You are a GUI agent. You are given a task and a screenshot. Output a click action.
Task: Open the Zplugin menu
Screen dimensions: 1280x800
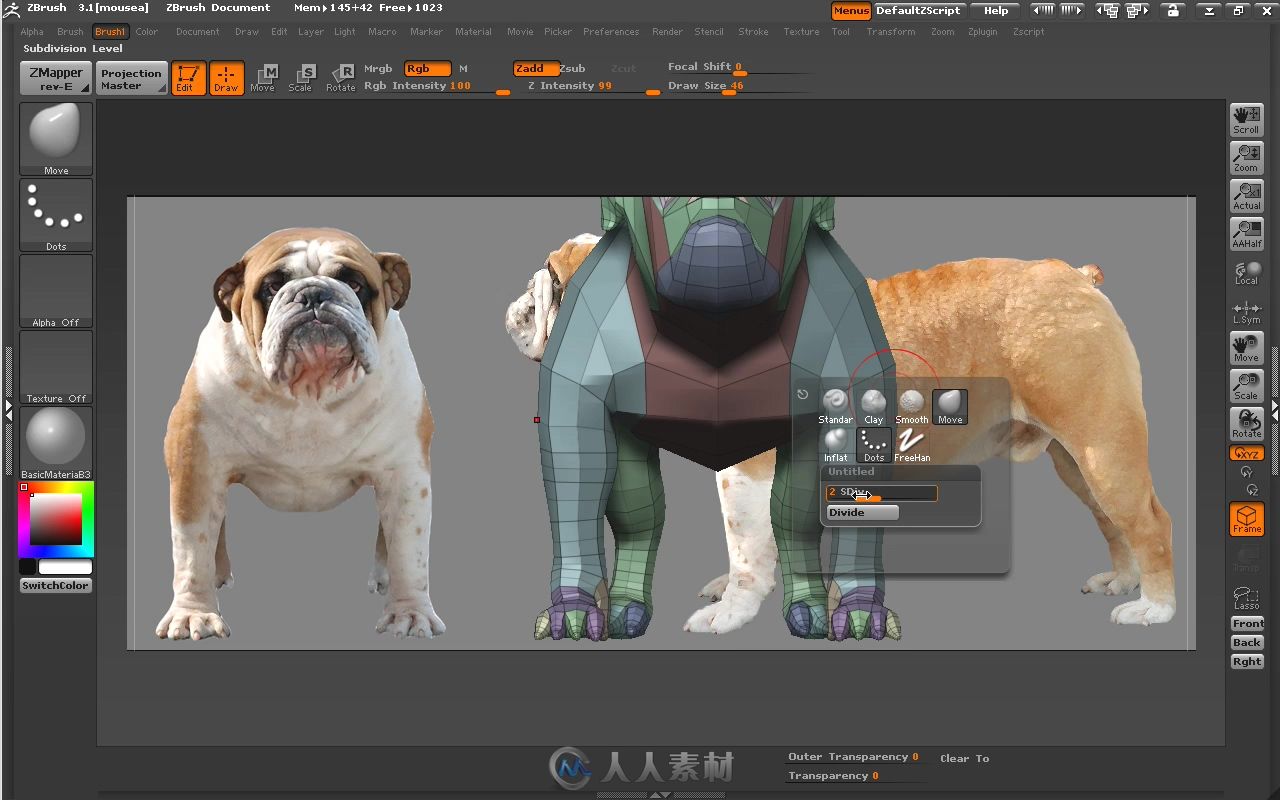tap(983, 32)
